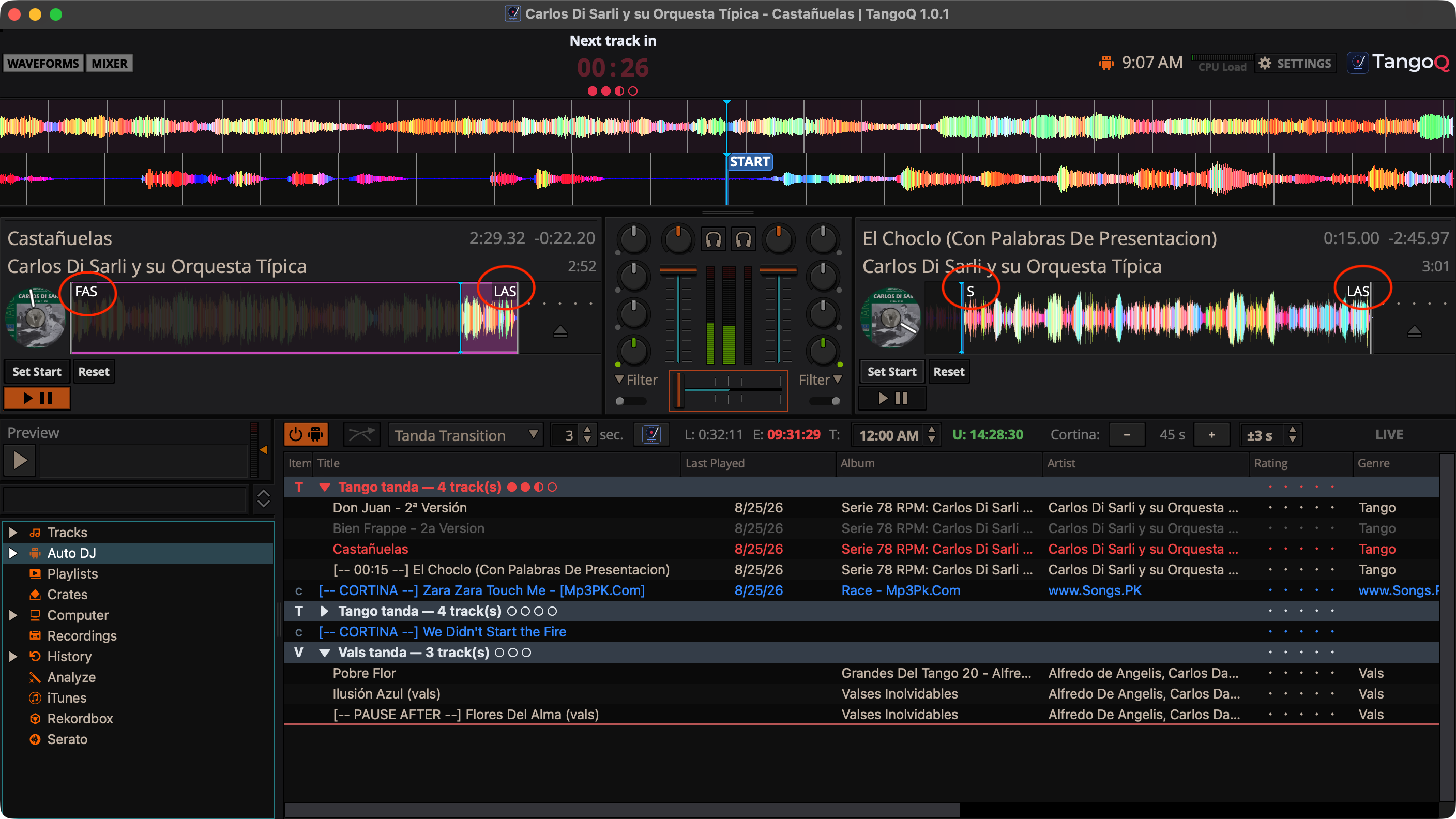Toggle right deck headphone cue button
Screen dimensions: 1456x819
(744, 240)
